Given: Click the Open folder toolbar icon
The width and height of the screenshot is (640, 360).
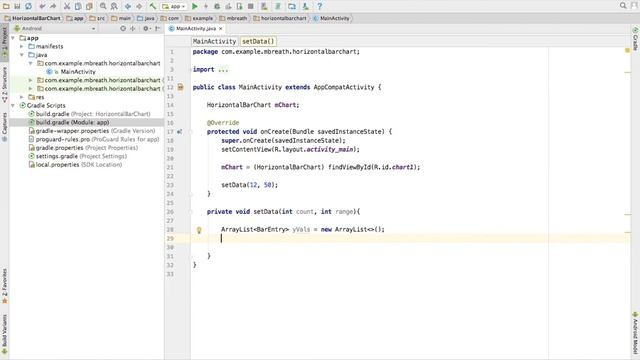Looking at the screenshot, I should tap(6, 6).
